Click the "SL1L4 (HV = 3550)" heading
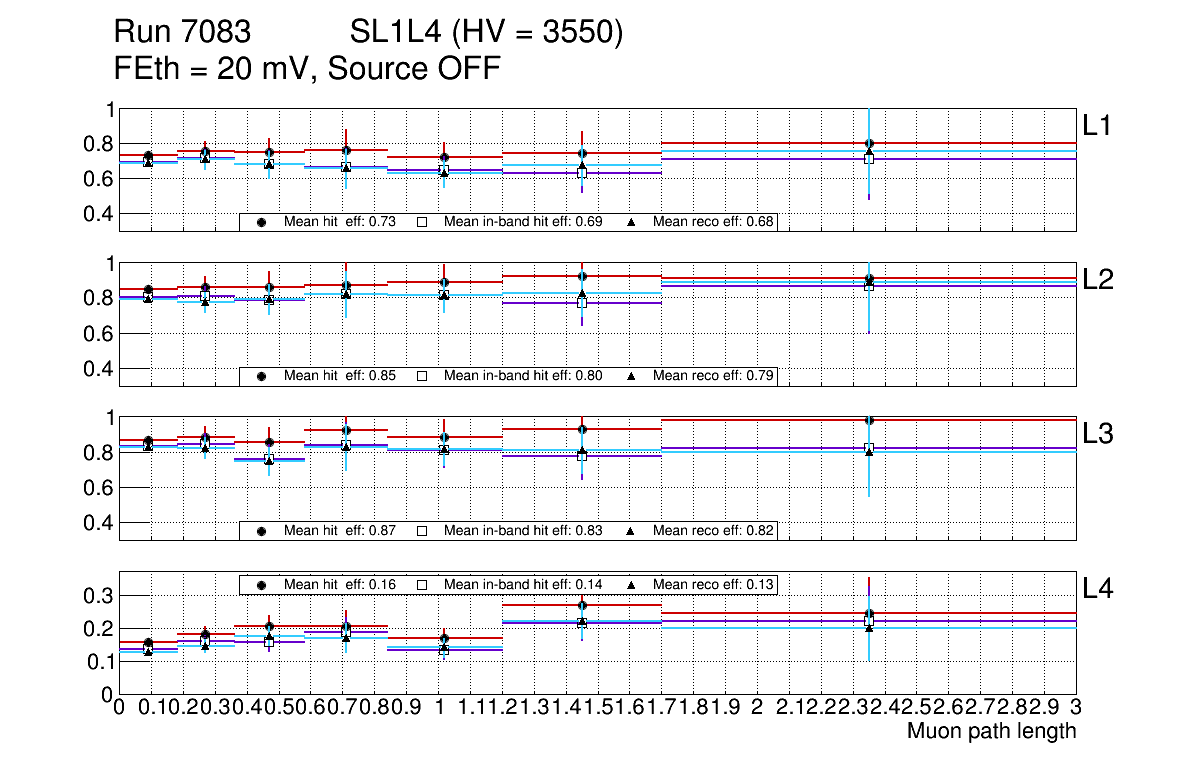The width and height of the screenshot is (1196, 772). [487, 33]
